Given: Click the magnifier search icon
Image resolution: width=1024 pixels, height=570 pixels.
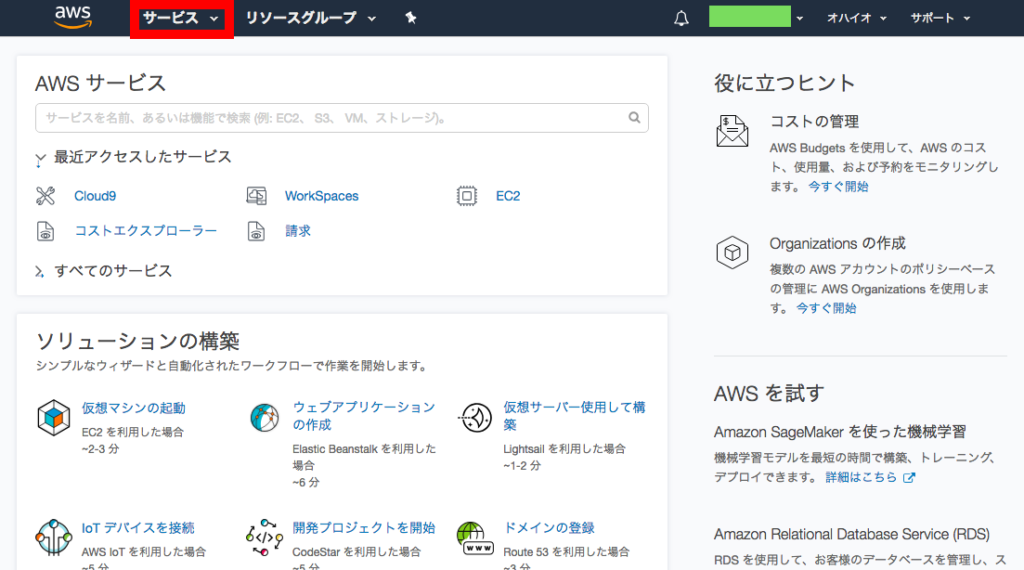Looking at the screenshot, I should click(634, 118).
